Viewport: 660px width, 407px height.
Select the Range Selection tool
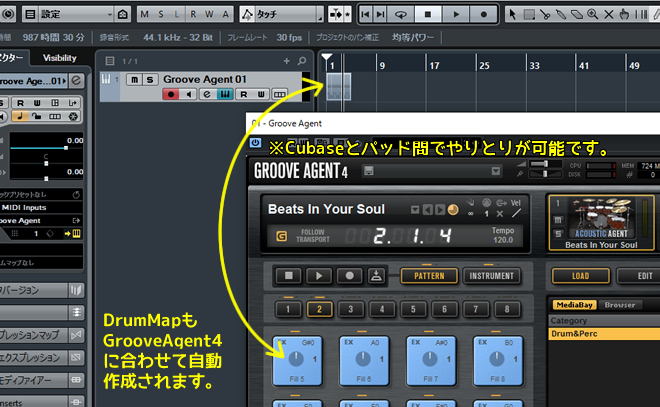pyautogui.click(x=529, y=14)
